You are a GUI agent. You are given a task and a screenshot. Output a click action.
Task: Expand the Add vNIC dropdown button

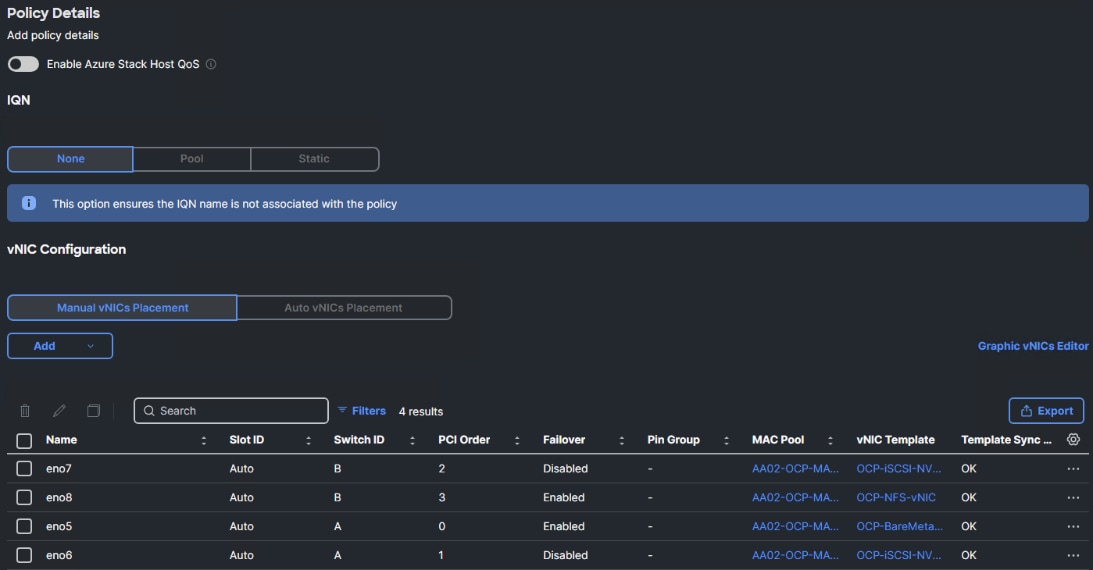point(60,346)
